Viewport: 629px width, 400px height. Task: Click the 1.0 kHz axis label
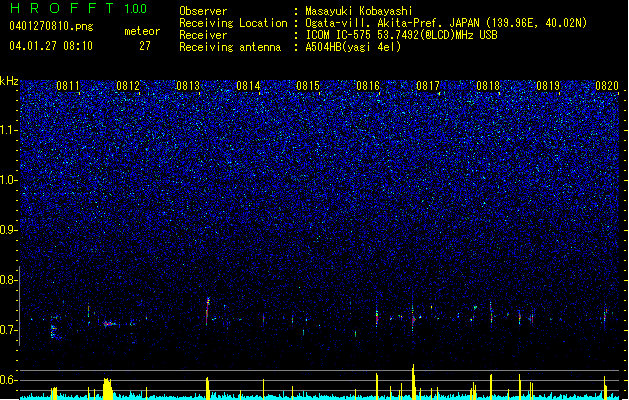coord(9,180)
